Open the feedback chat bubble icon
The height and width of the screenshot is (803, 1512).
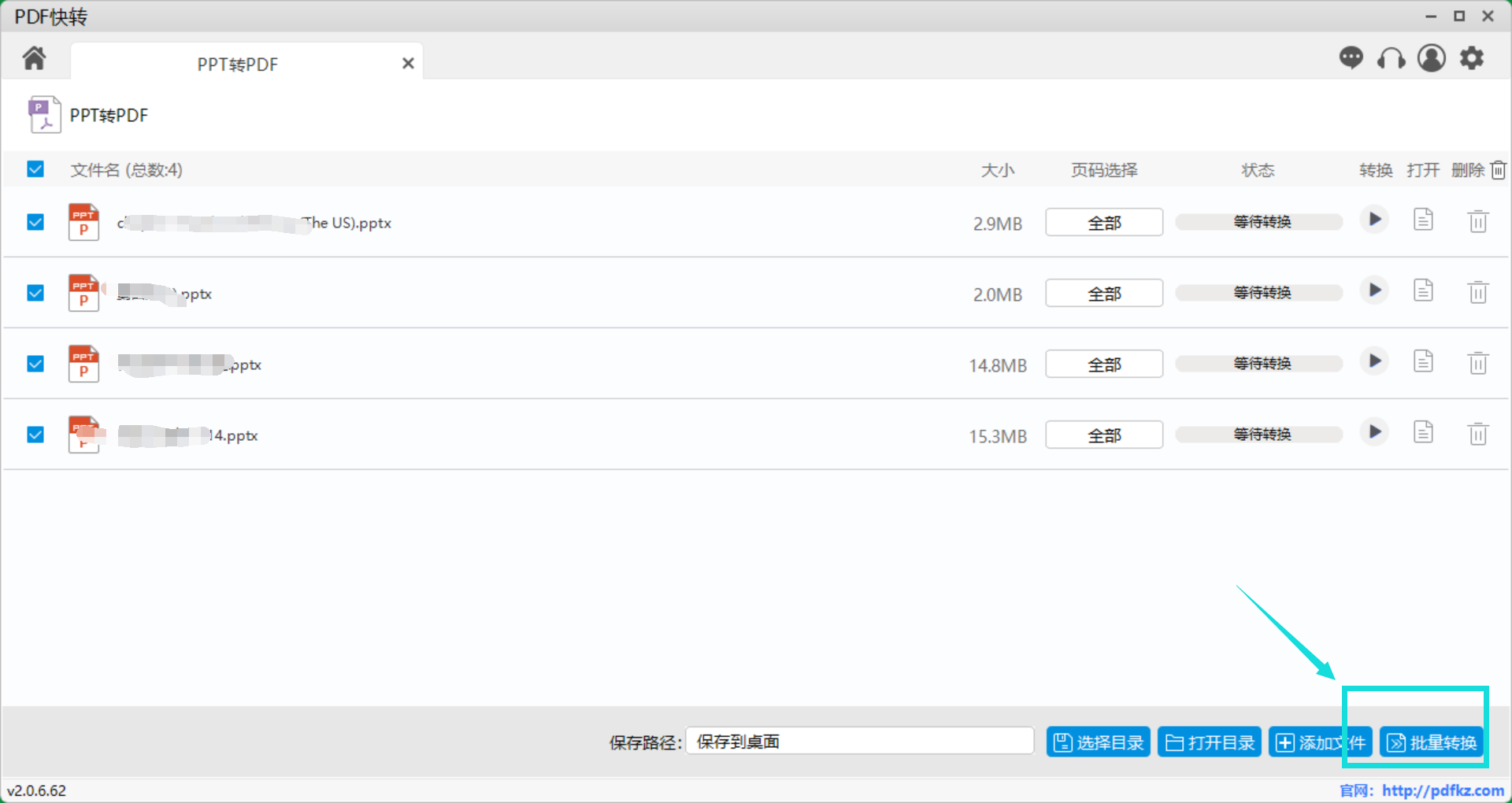point(1351,58)
